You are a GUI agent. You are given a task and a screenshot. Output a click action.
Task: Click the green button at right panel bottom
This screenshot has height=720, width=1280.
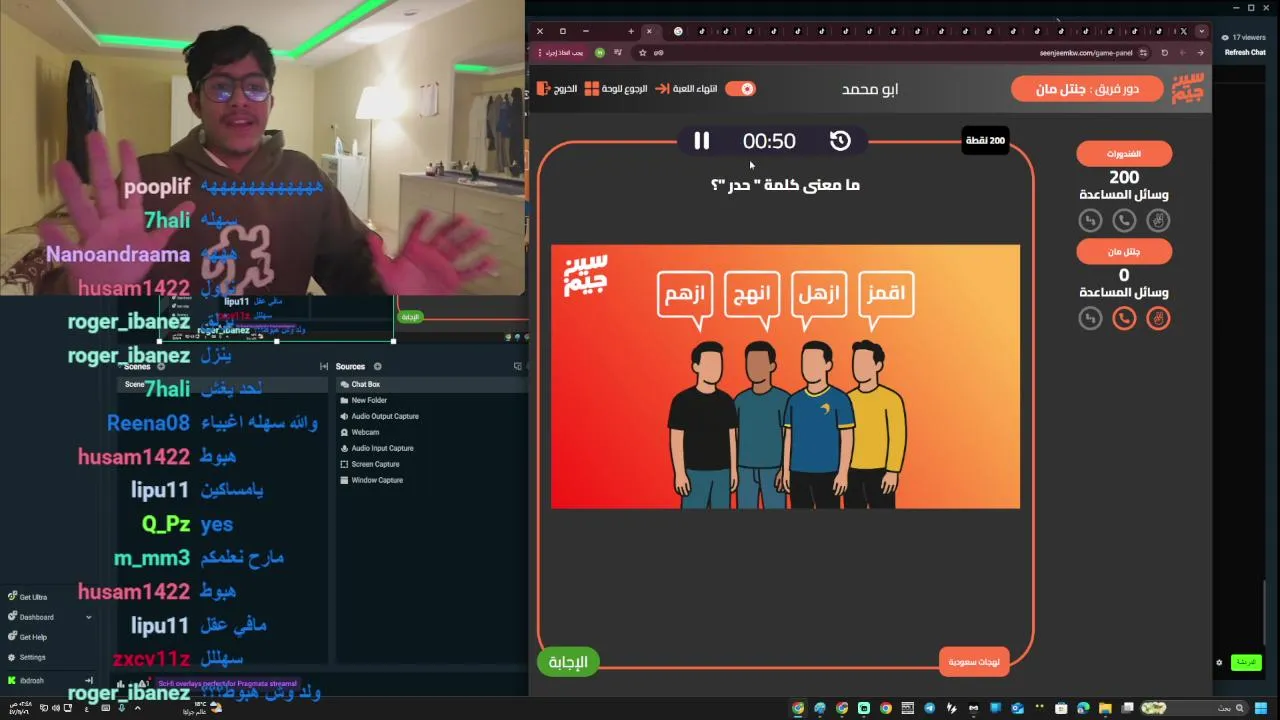[1245, 662]
